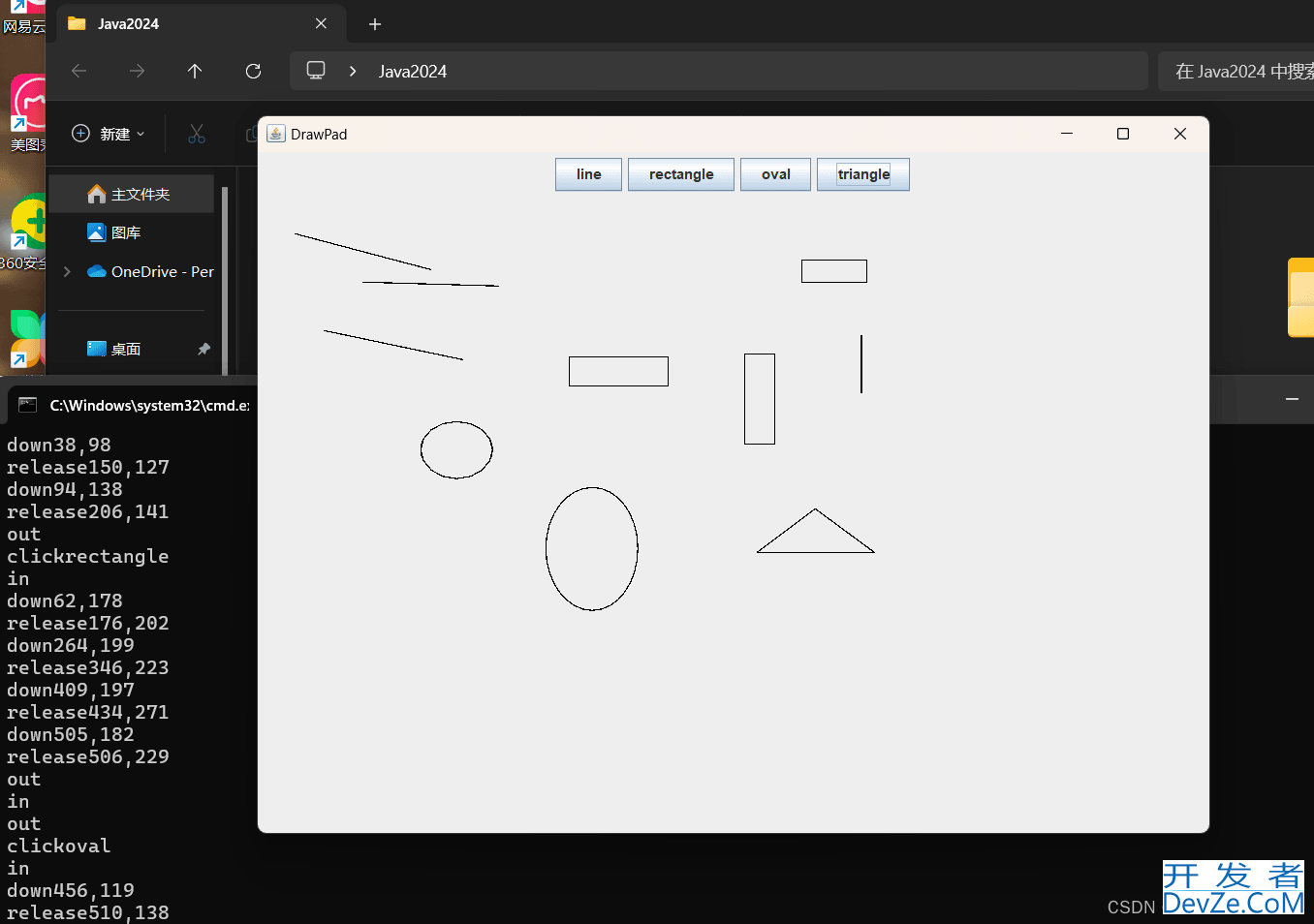Open the 新建 (New) dropdown menu

pyautogui.click(x=109, y=134)
